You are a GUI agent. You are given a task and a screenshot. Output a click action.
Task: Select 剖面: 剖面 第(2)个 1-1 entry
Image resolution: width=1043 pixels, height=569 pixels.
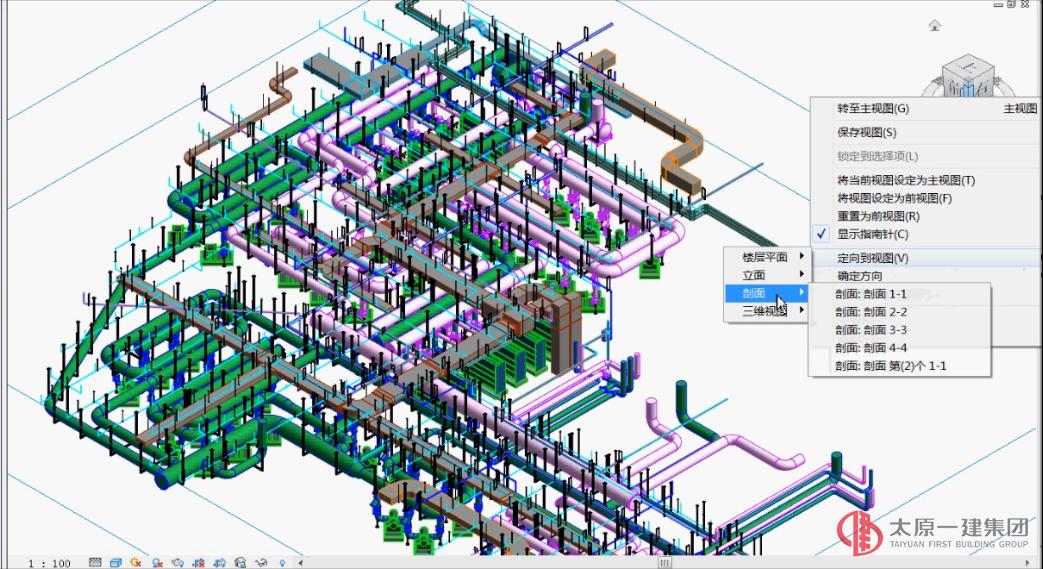pos(891,366)
